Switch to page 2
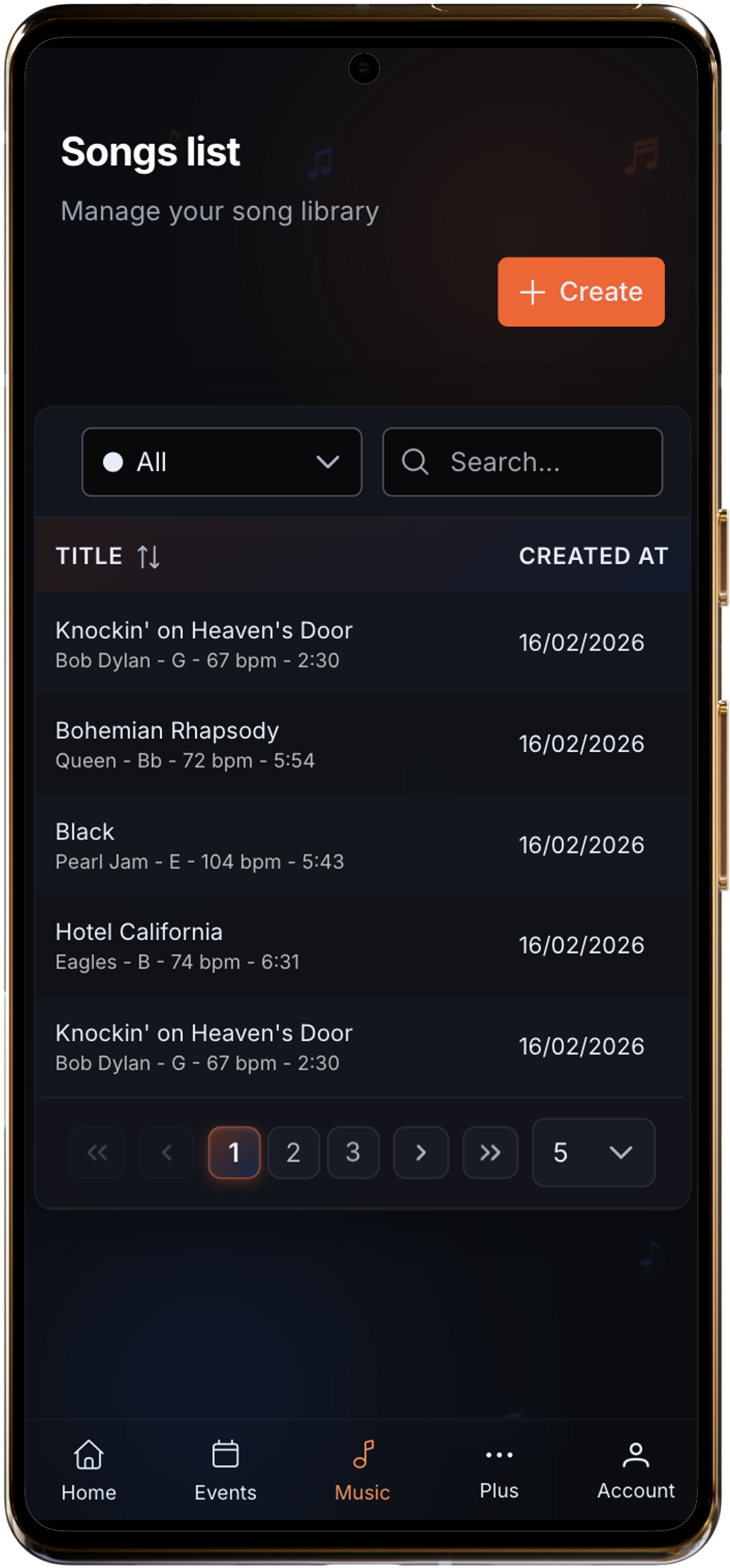 (x=293, y=1152)
